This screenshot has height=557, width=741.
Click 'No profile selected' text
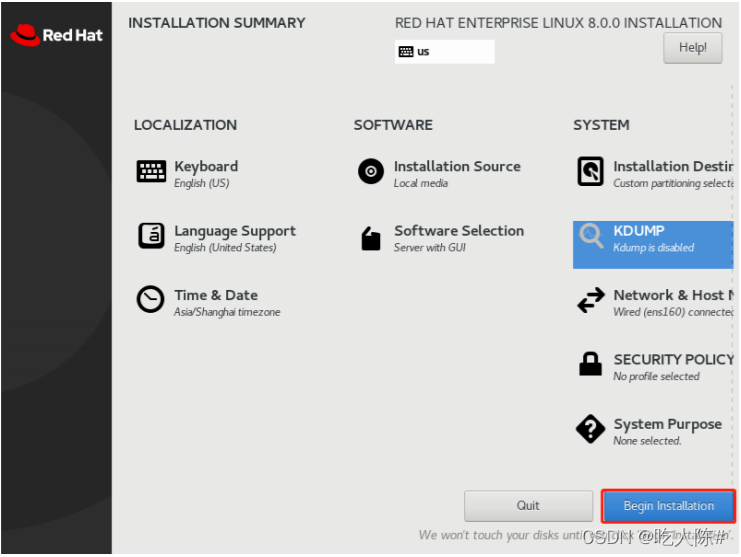(x=656, y=377)
